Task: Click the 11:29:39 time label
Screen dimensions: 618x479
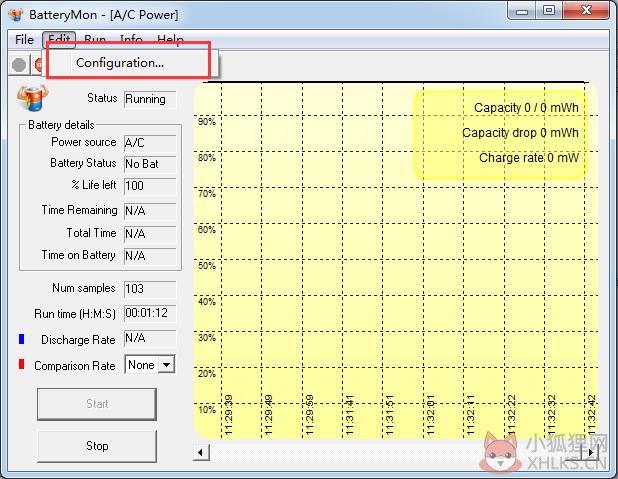Action: [228, 415]
